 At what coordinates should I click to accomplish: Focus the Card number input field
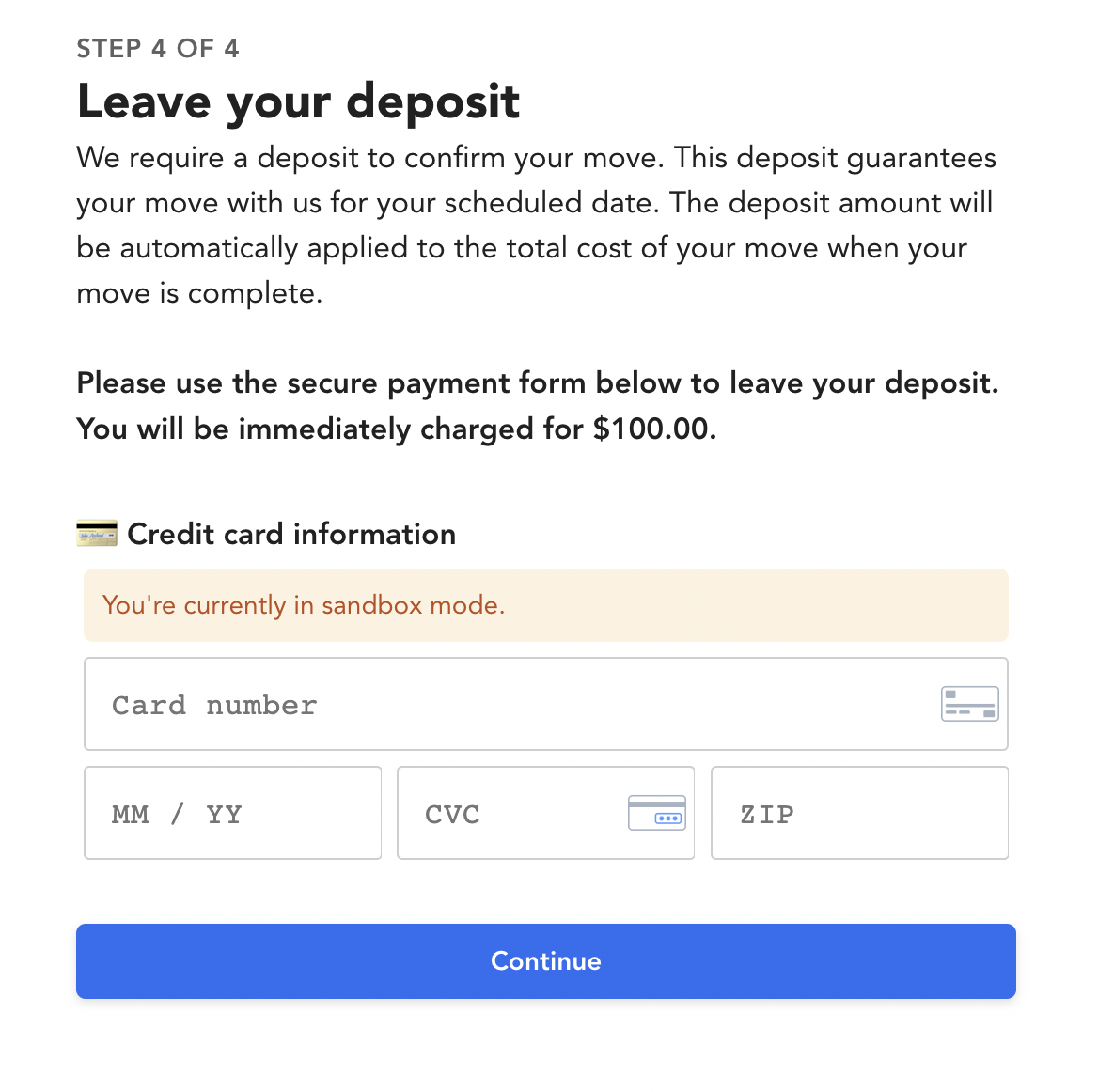click(545, 704)
